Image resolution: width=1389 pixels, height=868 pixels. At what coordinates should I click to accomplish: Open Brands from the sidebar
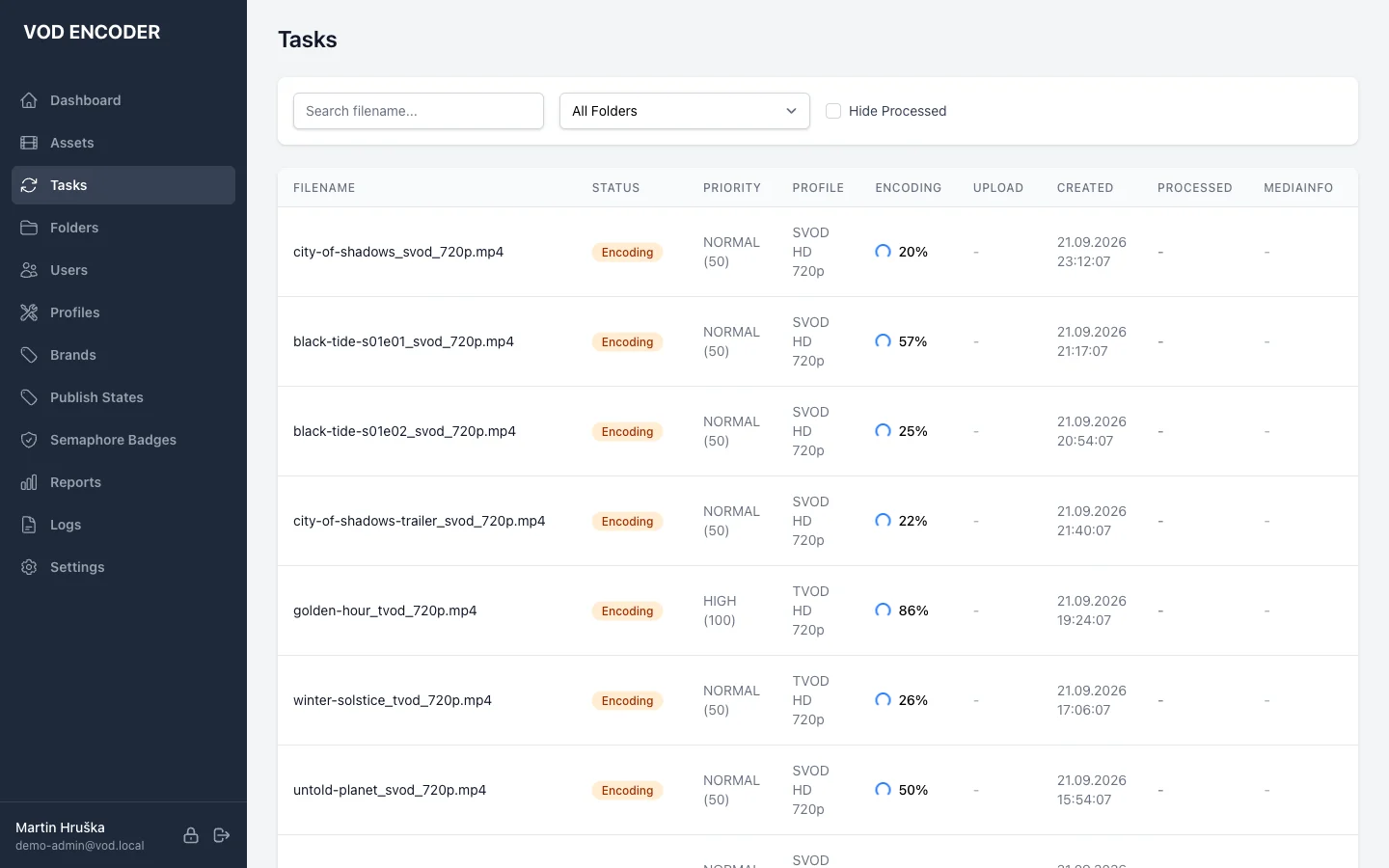(x=123, y=355)
